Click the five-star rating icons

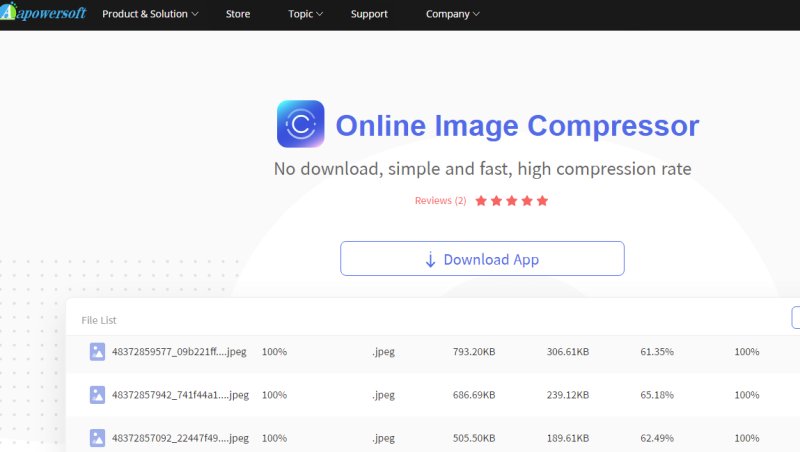(x=512, y=200)
